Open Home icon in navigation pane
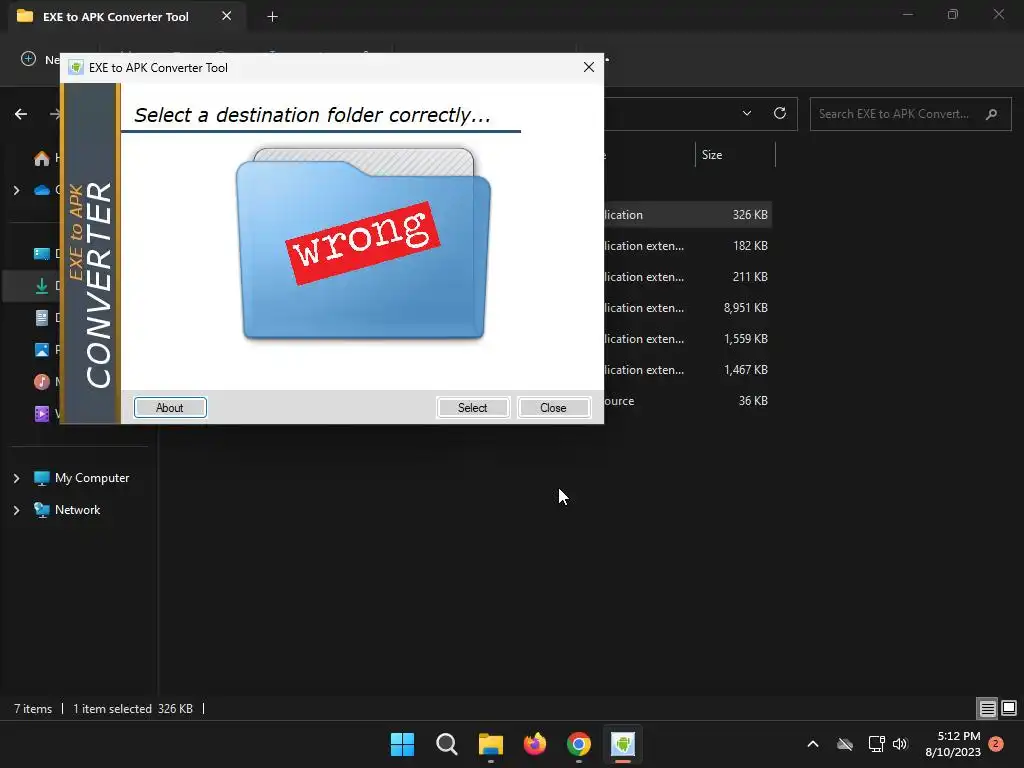The height and width of the screenshot is (768, 1024). (x=42, y=158)
